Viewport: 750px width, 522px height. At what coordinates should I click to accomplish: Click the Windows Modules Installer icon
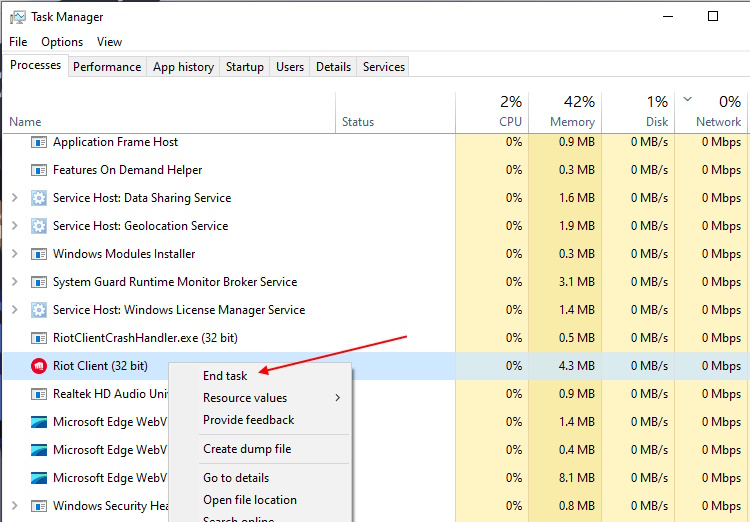click(39, 254)
